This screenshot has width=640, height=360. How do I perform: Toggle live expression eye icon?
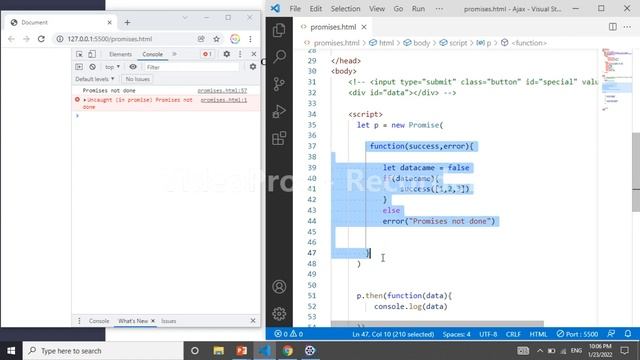tap(133, 67)
